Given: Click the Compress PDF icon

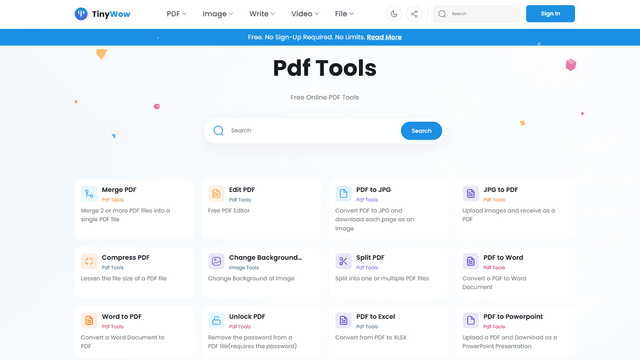Looking at the screenshot, I should [89, 261].
